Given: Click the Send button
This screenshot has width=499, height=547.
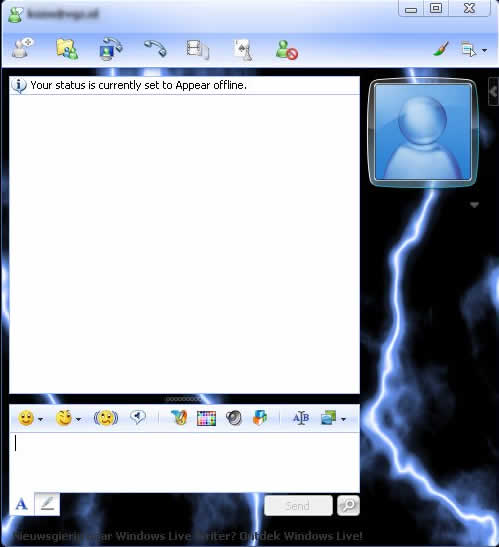Looking at the screenshot, I should 298,505.
